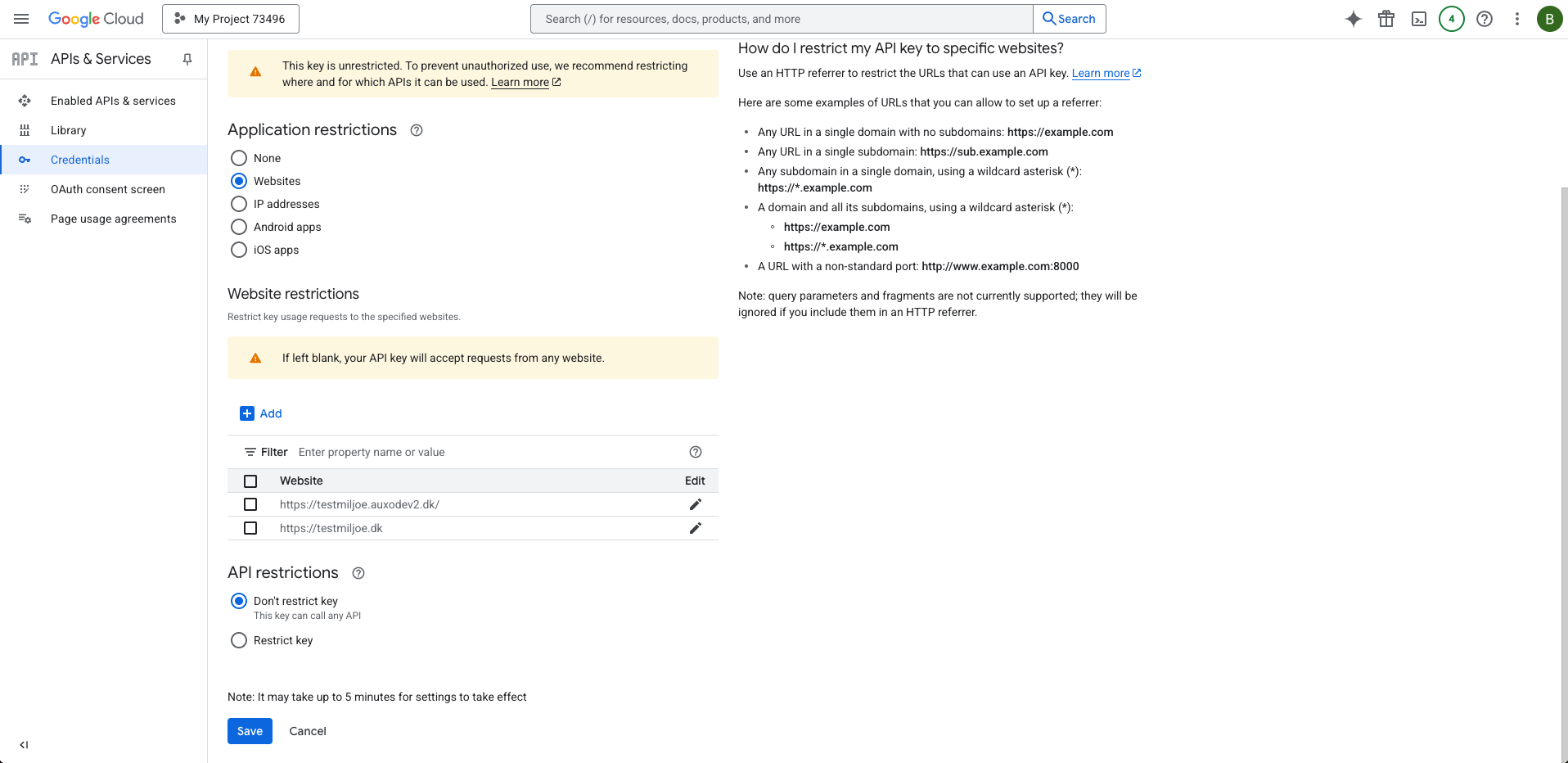This screenshot has height=763, width=1568.
Task: Open the My Project 73496 project picker
Action: click(x=231, y=19)
